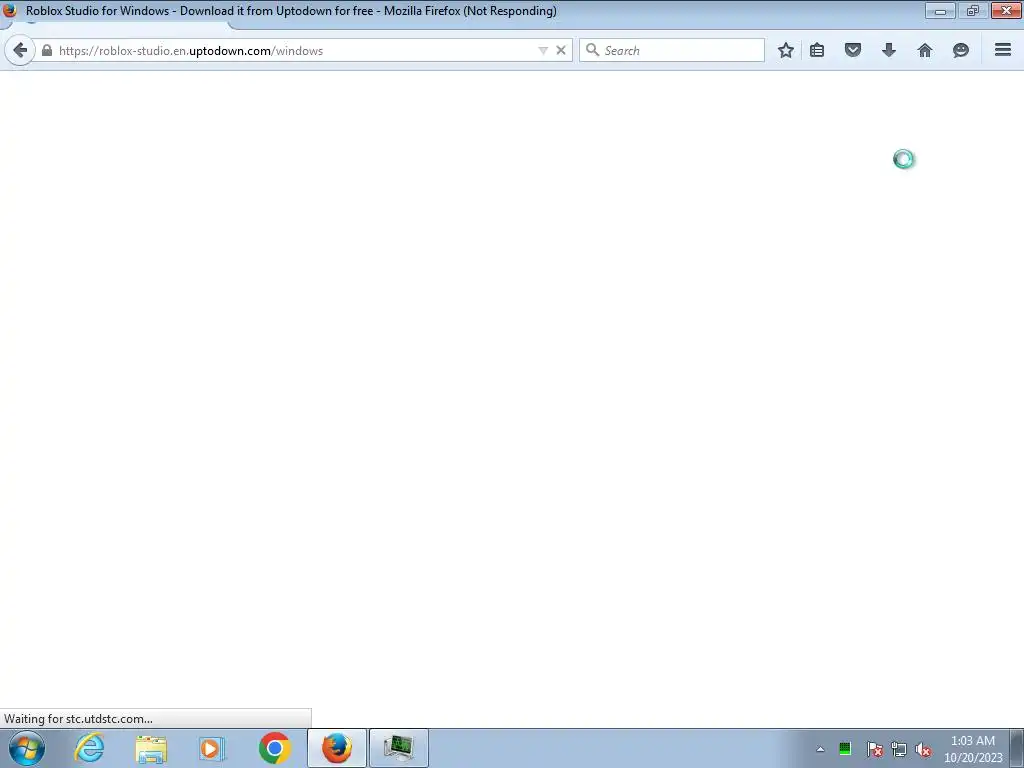This screenshot has width=1024, height=768.
Task: Save page to Pocket icon
Action: (853, 50)
